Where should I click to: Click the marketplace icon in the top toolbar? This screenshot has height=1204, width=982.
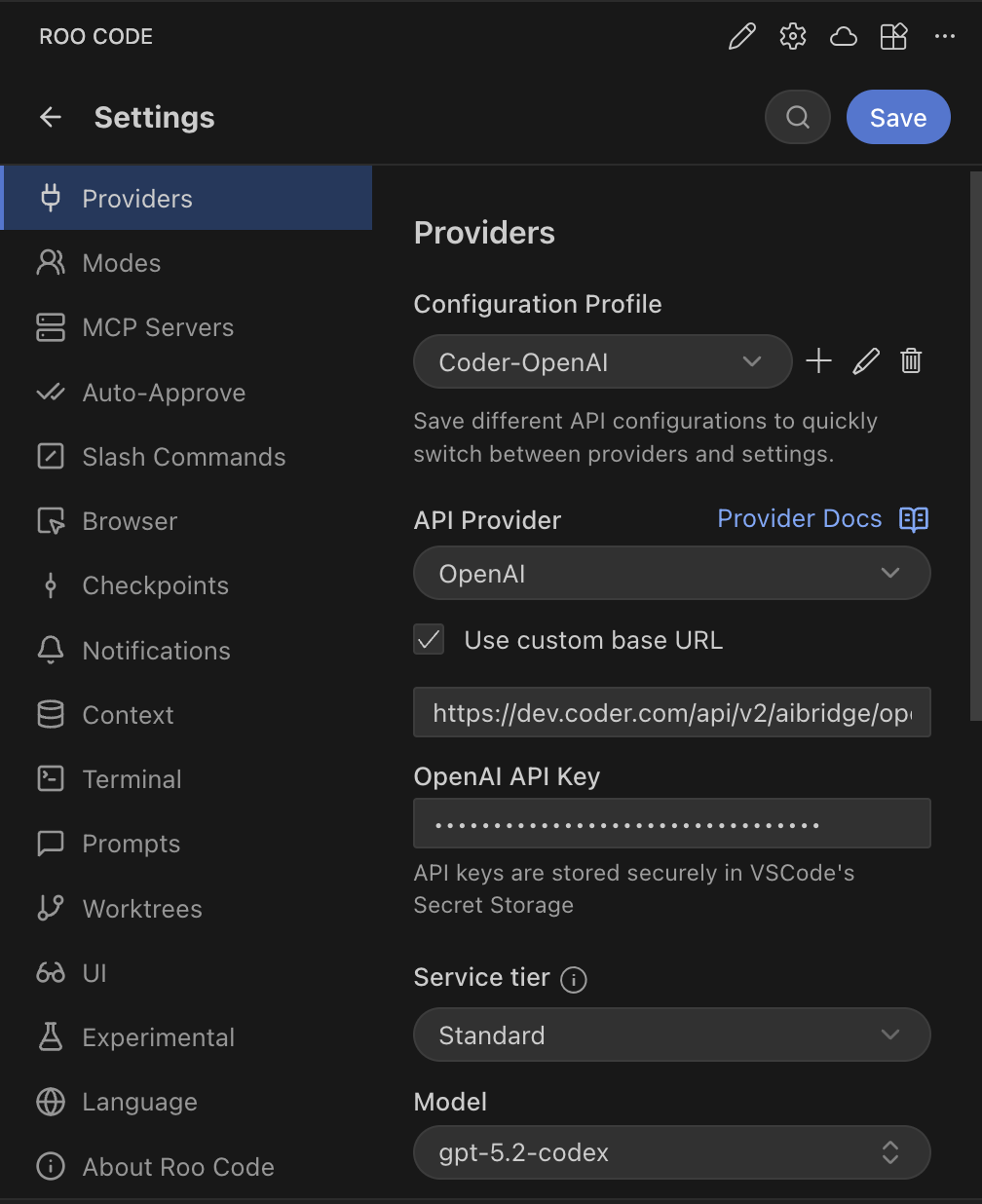point(893,36)
